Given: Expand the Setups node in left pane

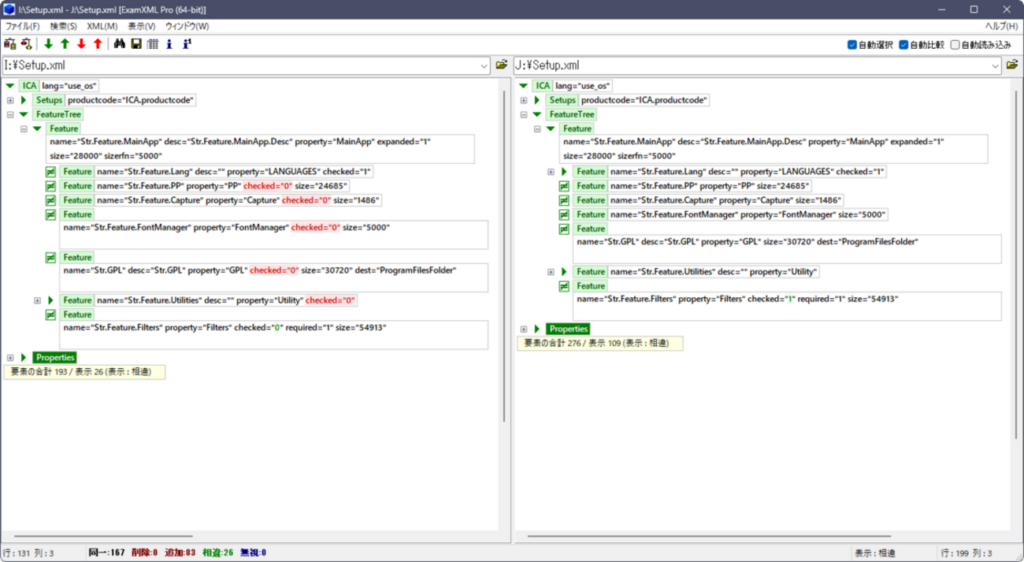Looking at the screenshot, I should tap(10, 100).
